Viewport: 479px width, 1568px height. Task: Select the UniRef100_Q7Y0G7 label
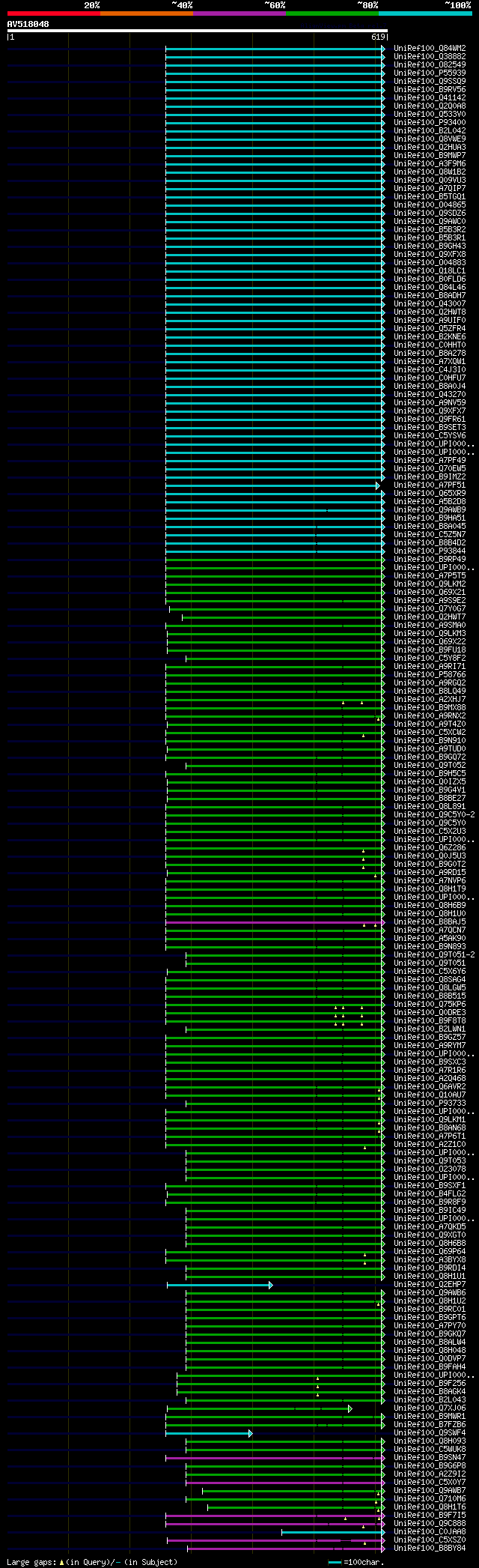click(x=430, y=609)
